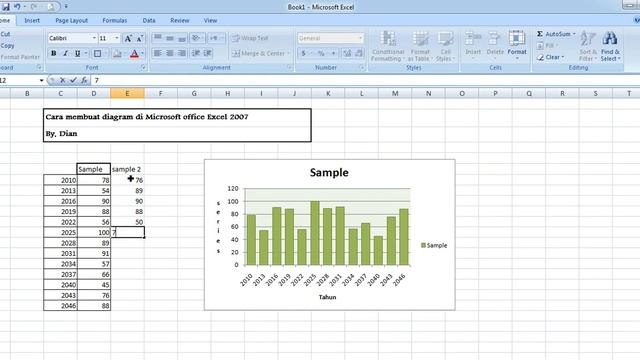Viewport: 640px width, 360px height.
Task: Toggle Italic formatting
Action: coord(65,53)
